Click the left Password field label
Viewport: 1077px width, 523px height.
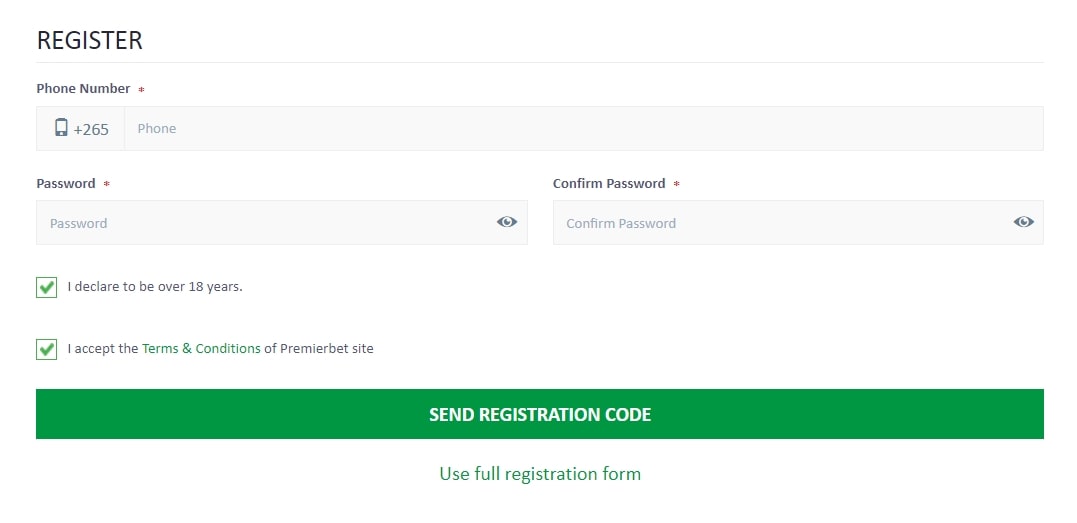pos(66,184)
